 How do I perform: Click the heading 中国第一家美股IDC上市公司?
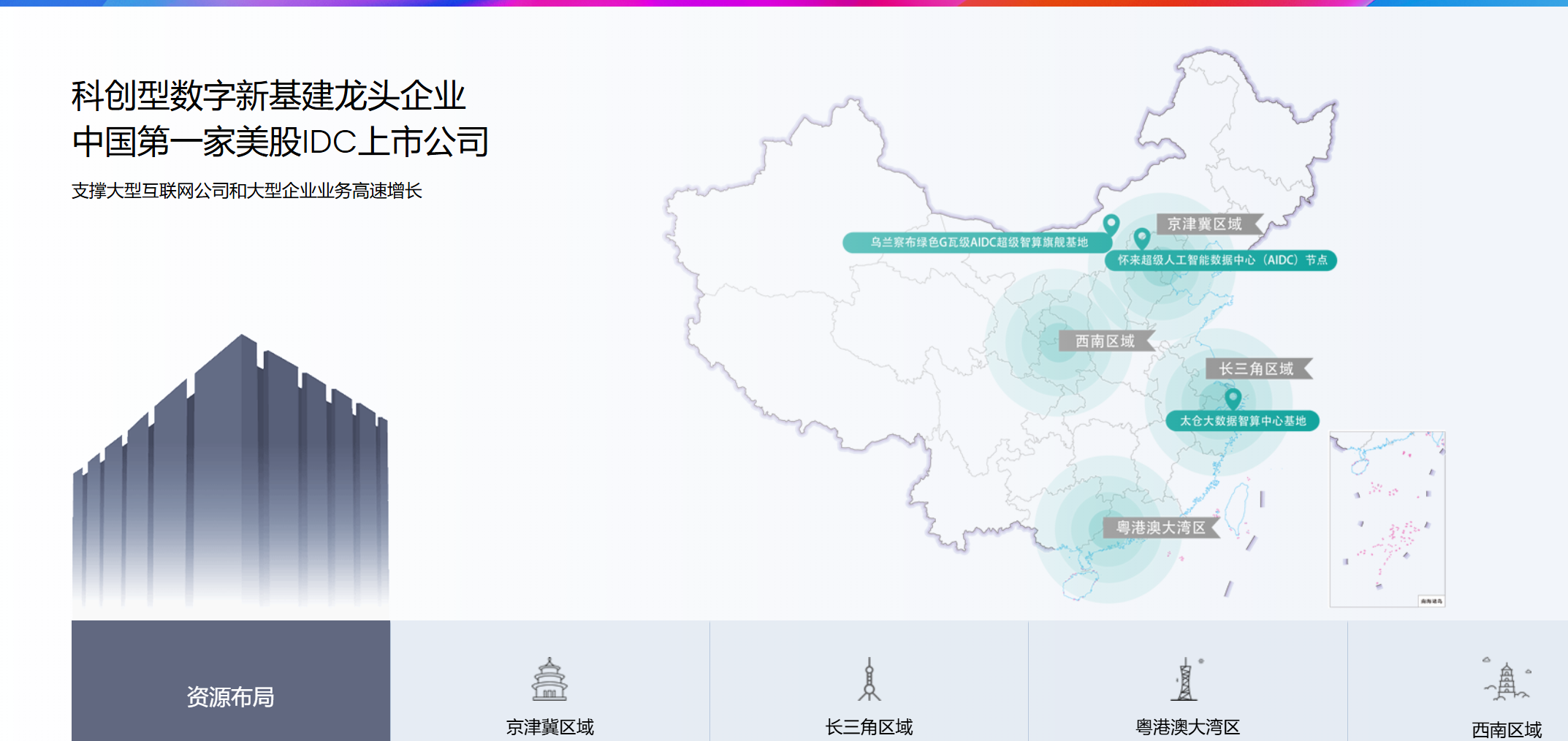(280, 142)
